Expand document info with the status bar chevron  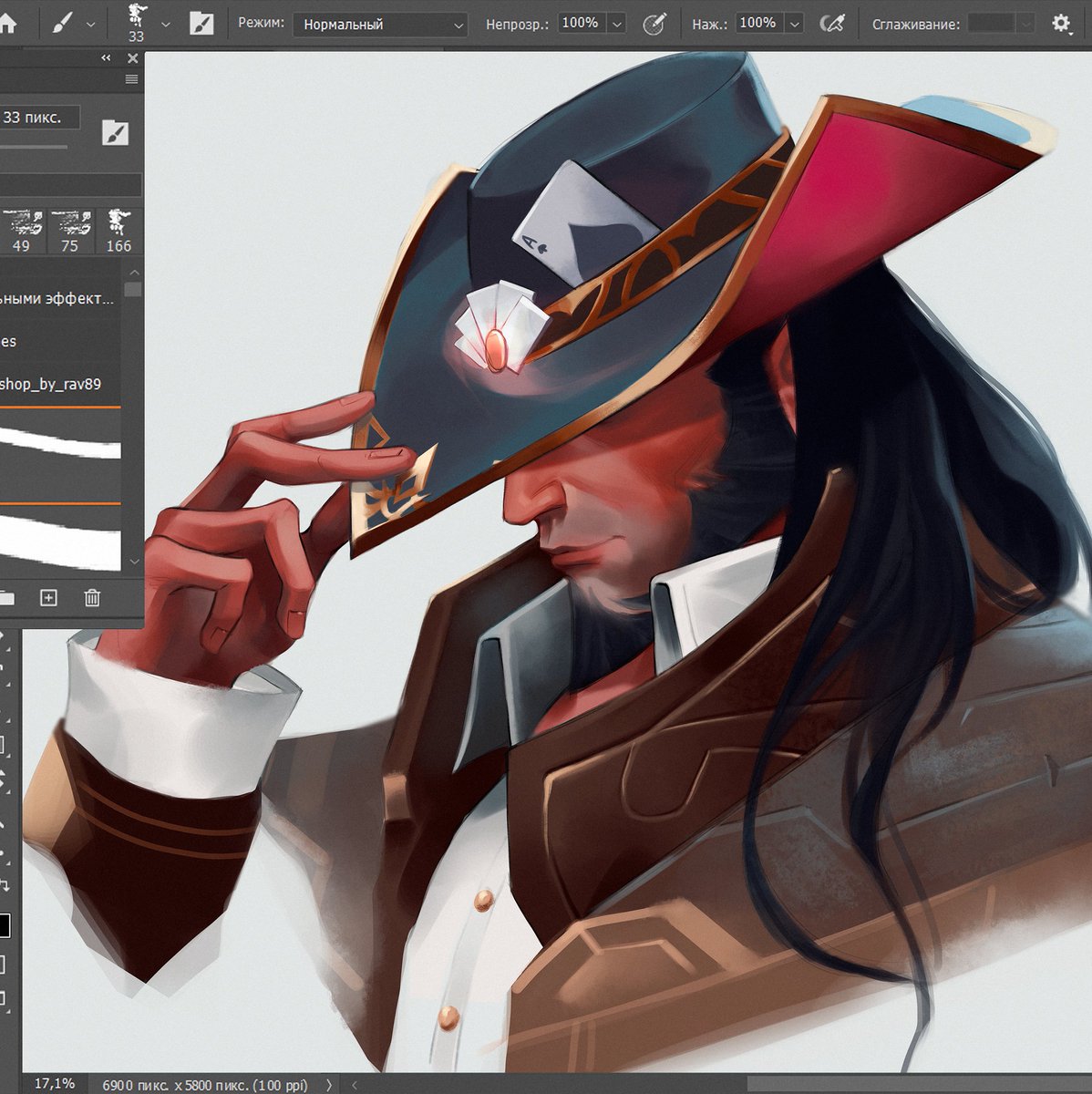pos(329,1085)
